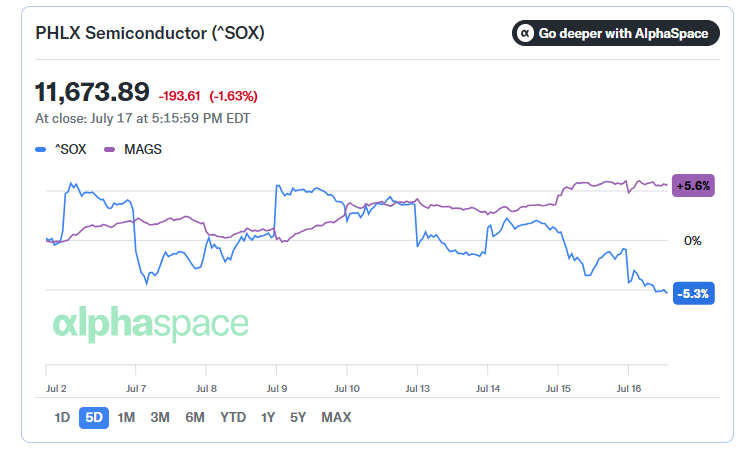Click the Jul 16 axis date
Viewport: 756px width, 468px height.
[x=629, y=388]
